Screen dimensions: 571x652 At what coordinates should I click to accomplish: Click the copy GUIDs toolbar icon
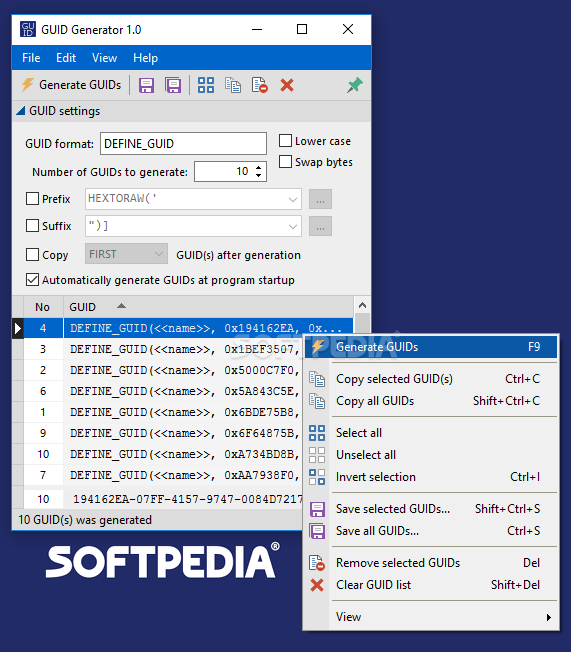pos(233,85)
